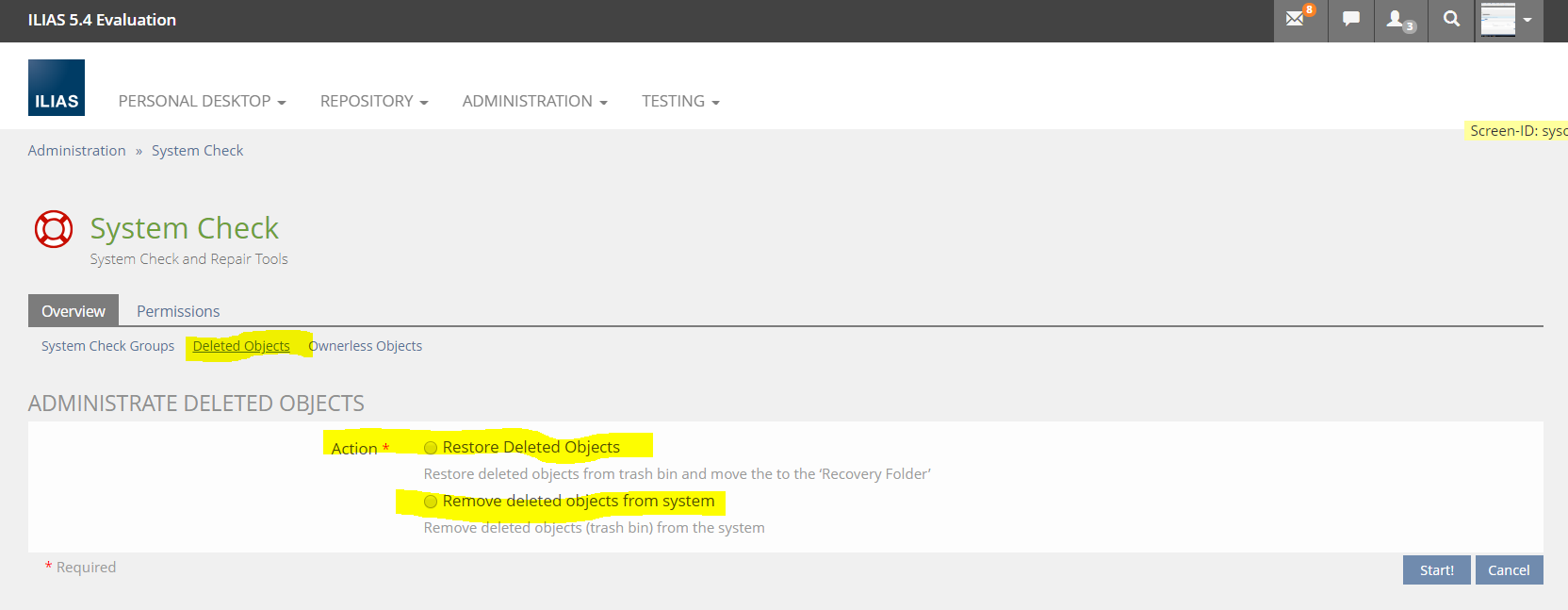Click the System Check page heading
The image size is (1568, 610).
click(x=185, y=228)
